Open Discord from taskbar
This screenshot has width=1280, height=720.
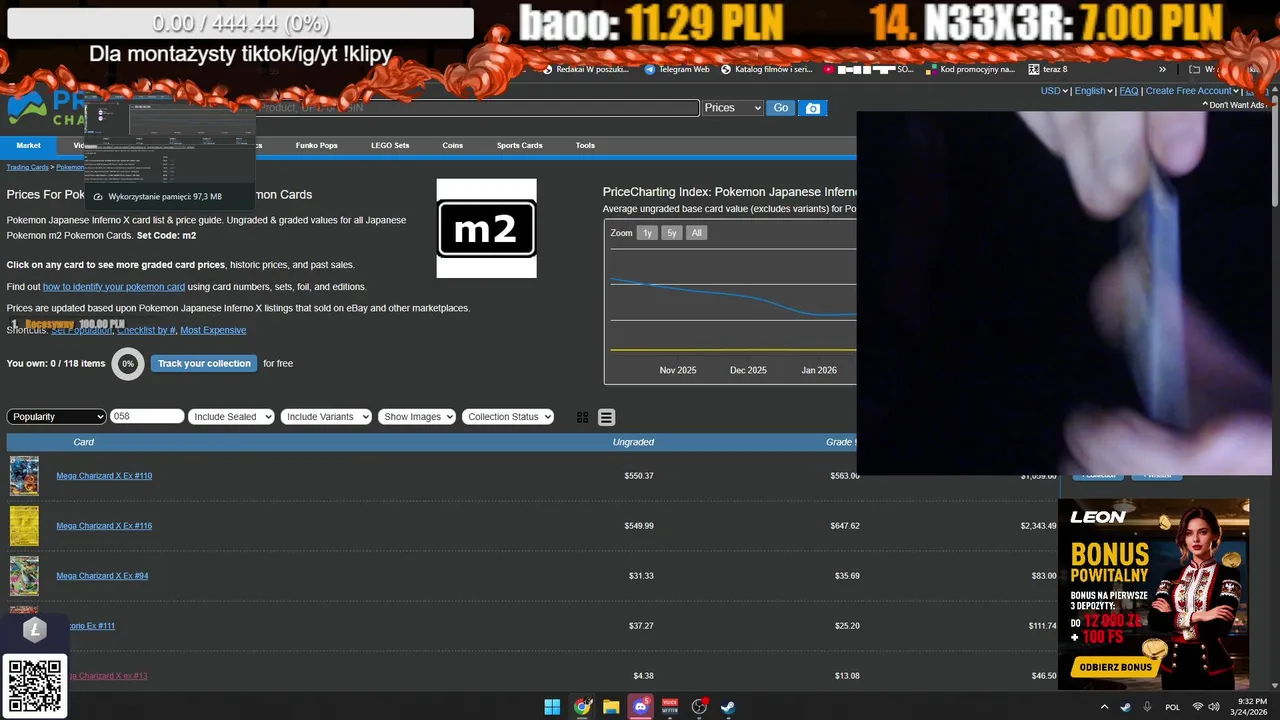(x=641, y=707)
